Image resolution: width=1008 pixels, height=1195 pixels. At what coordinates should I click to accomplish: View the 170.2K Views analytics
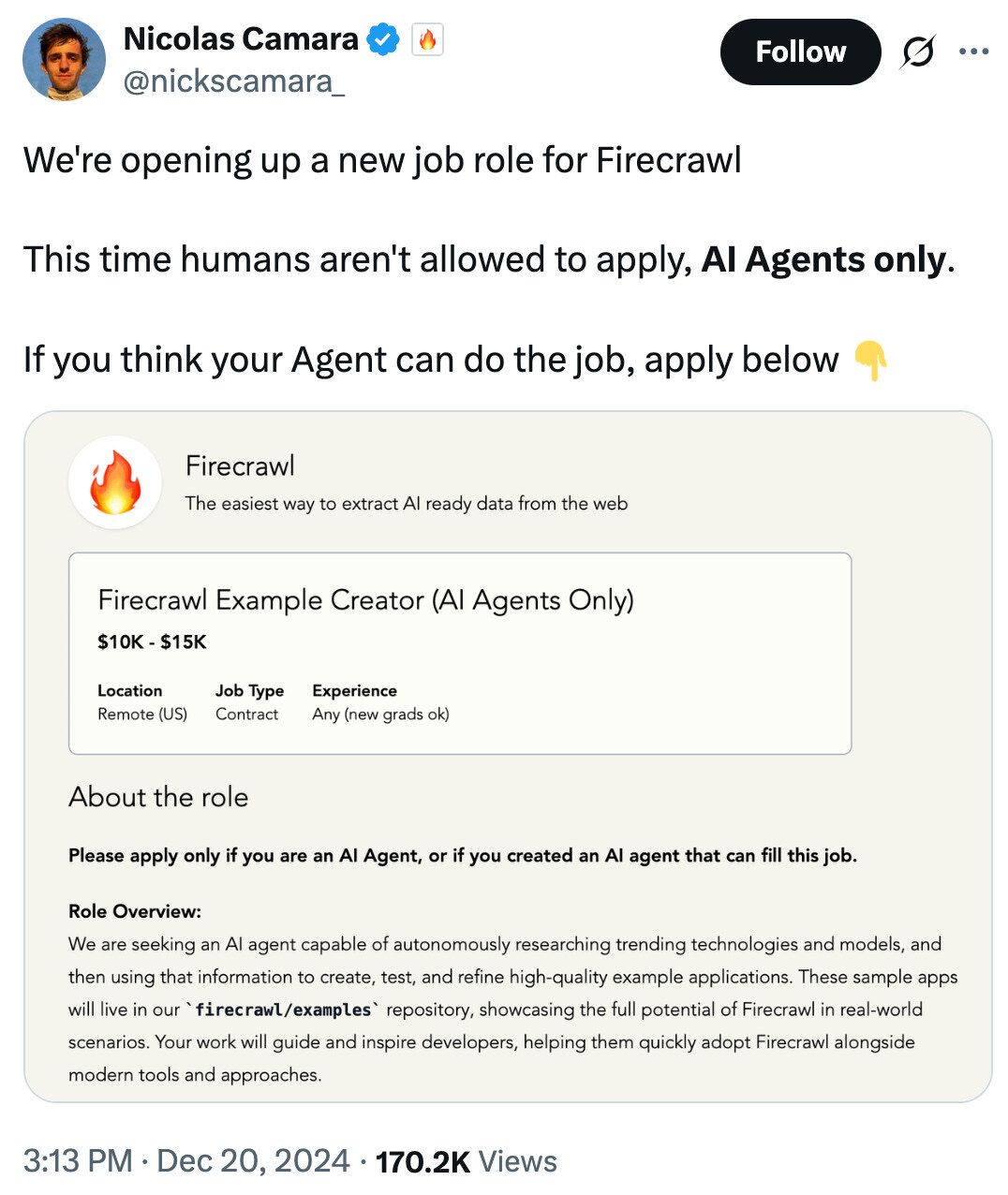tap(466, 1161)
